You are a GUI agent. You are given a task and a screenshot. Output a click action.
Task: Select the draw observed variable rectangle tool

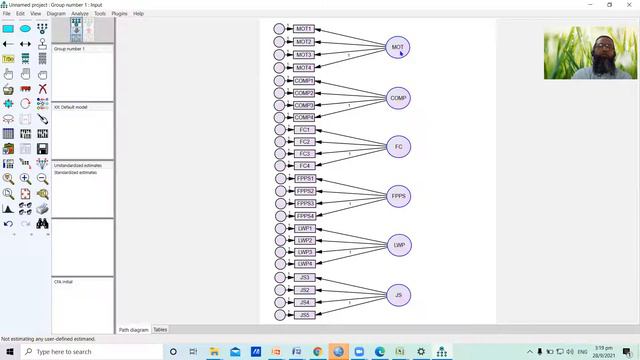pos(8,29)
